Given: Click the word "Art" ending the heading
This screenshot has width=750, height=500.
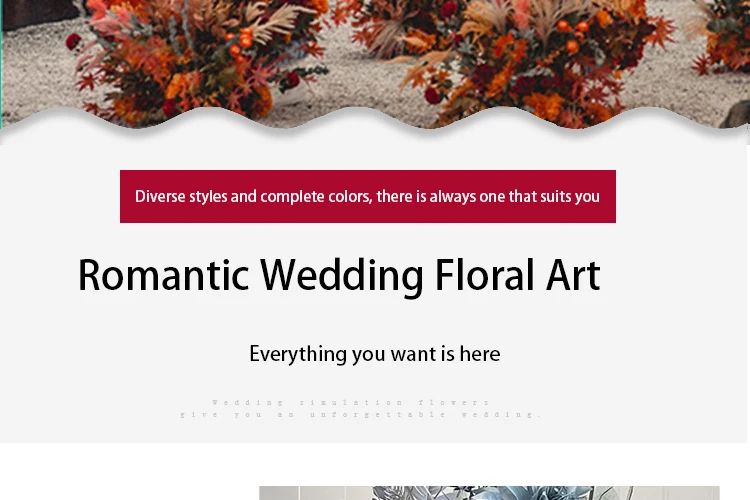Looking at the screenshot, I should (x=573, y=275).
